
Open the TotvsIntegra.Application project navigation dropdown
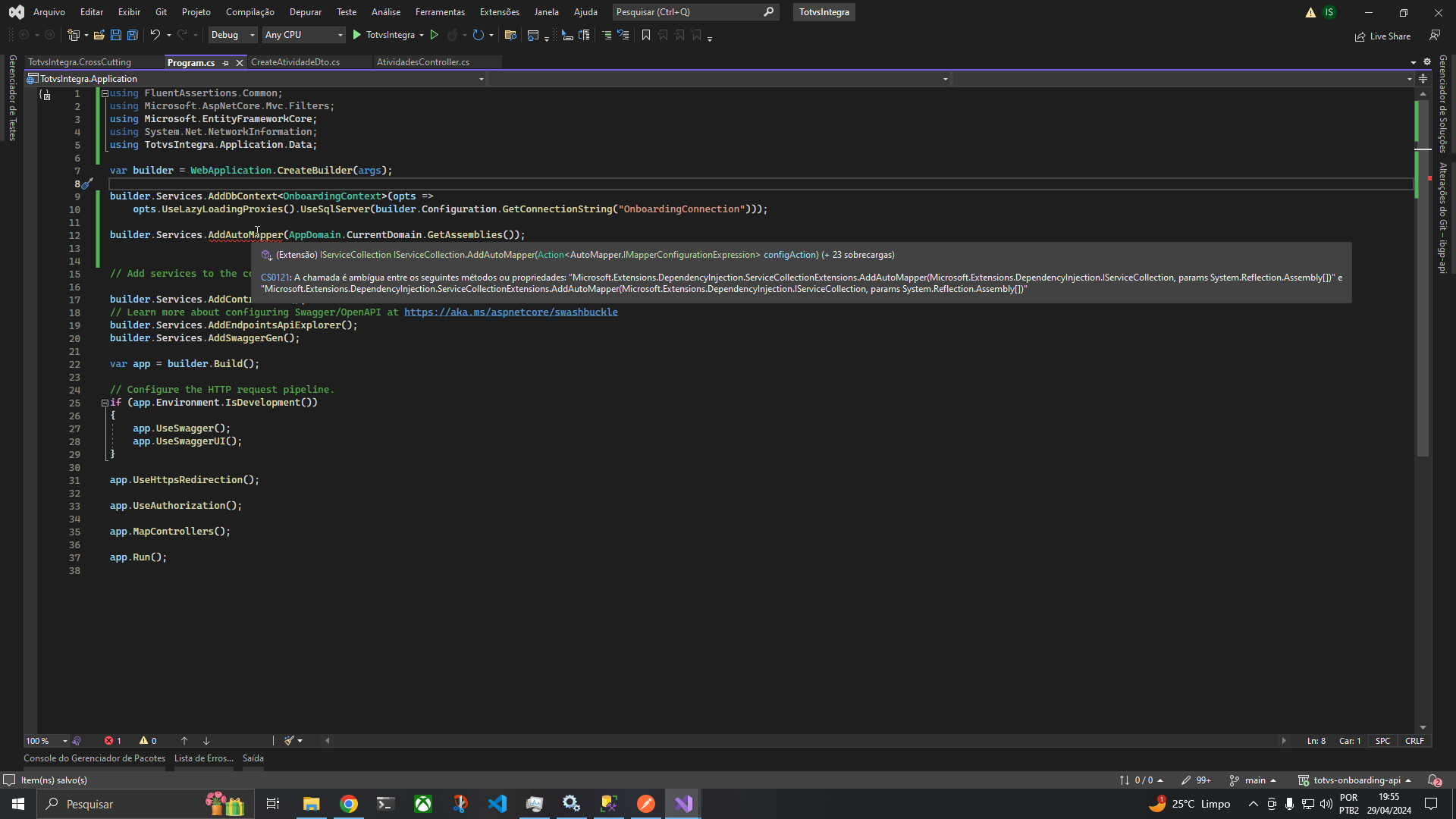click(256, 79)
